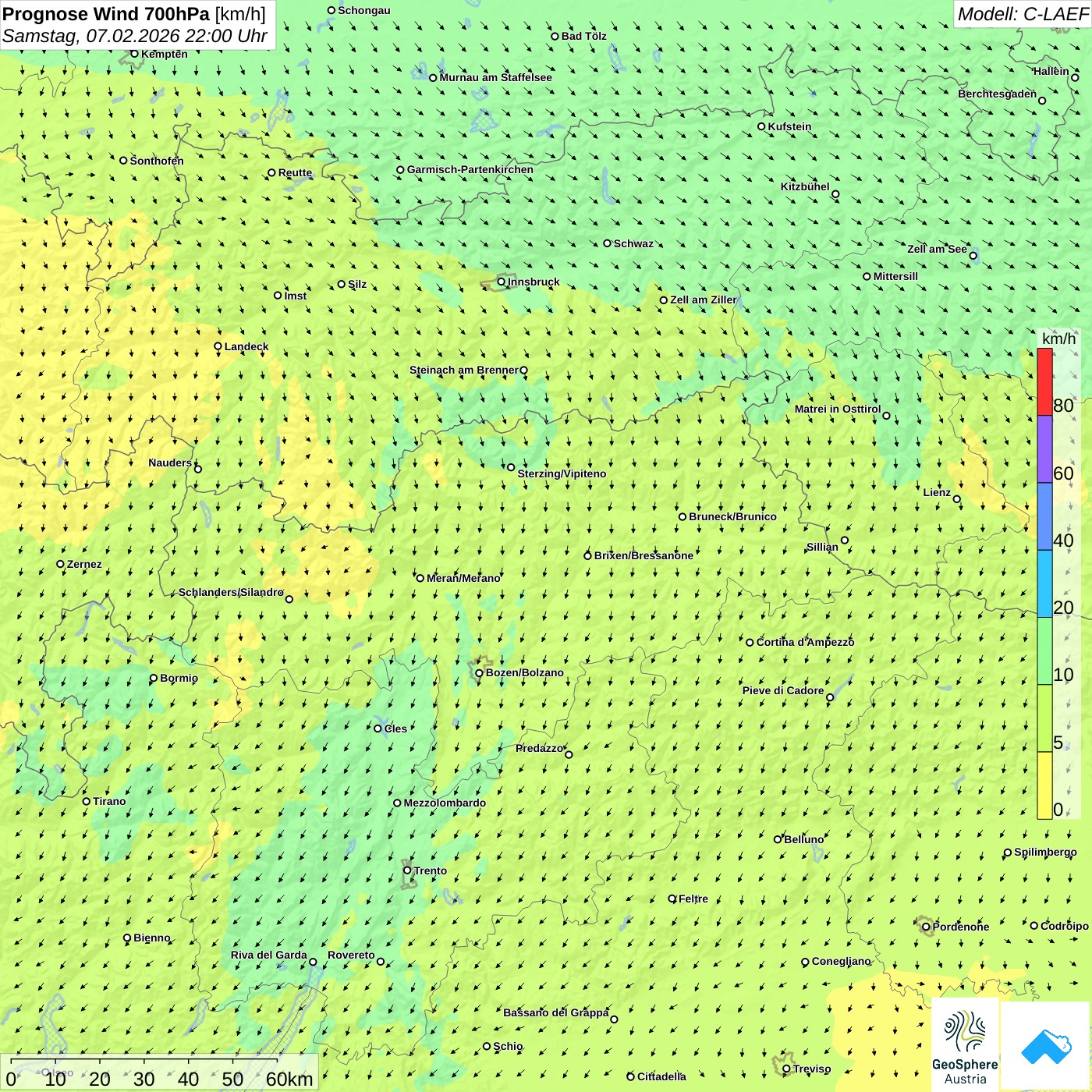Click the Nauders town label
The image size is (1092, 1092).
pos(170,463)
